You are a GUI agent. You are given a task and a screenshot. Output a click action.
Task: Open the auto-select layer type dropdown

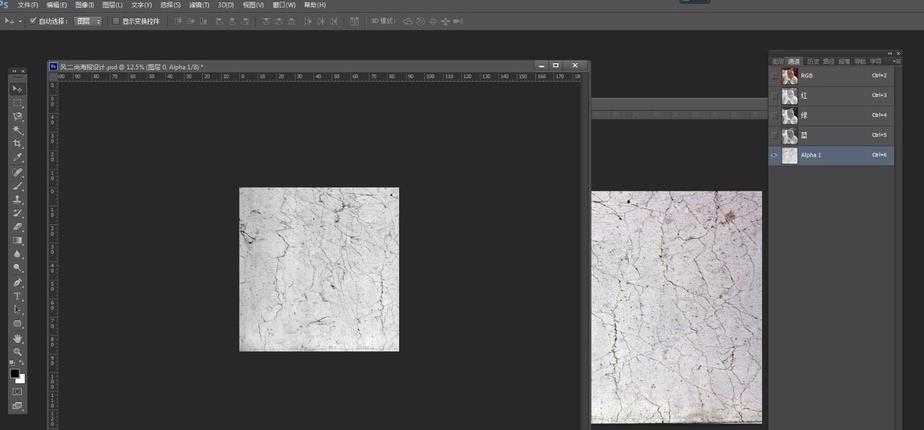coord(89,20)
